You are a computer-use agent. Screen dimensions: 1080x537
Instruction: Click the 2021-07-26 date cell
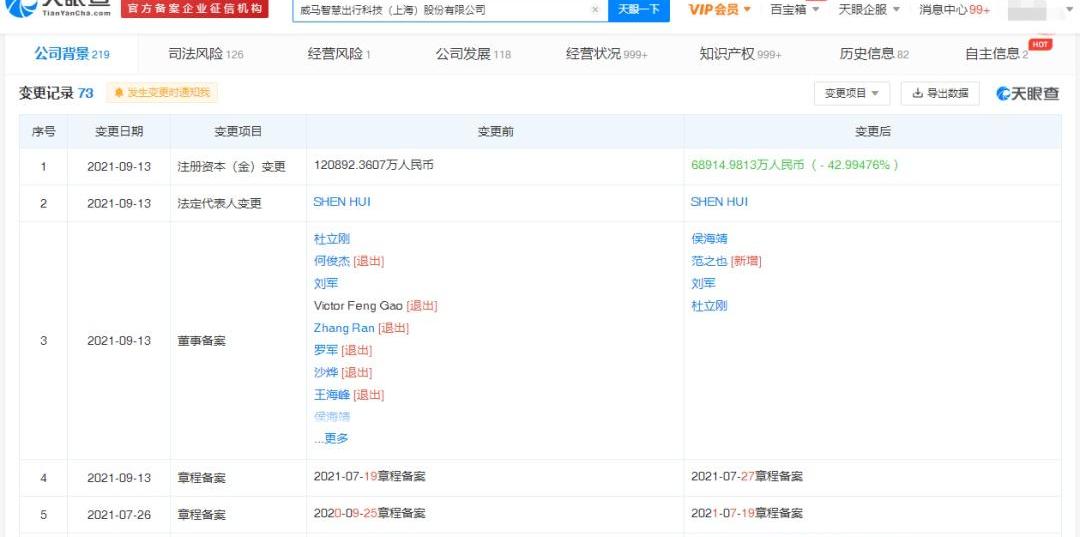[x=118, y=514]
